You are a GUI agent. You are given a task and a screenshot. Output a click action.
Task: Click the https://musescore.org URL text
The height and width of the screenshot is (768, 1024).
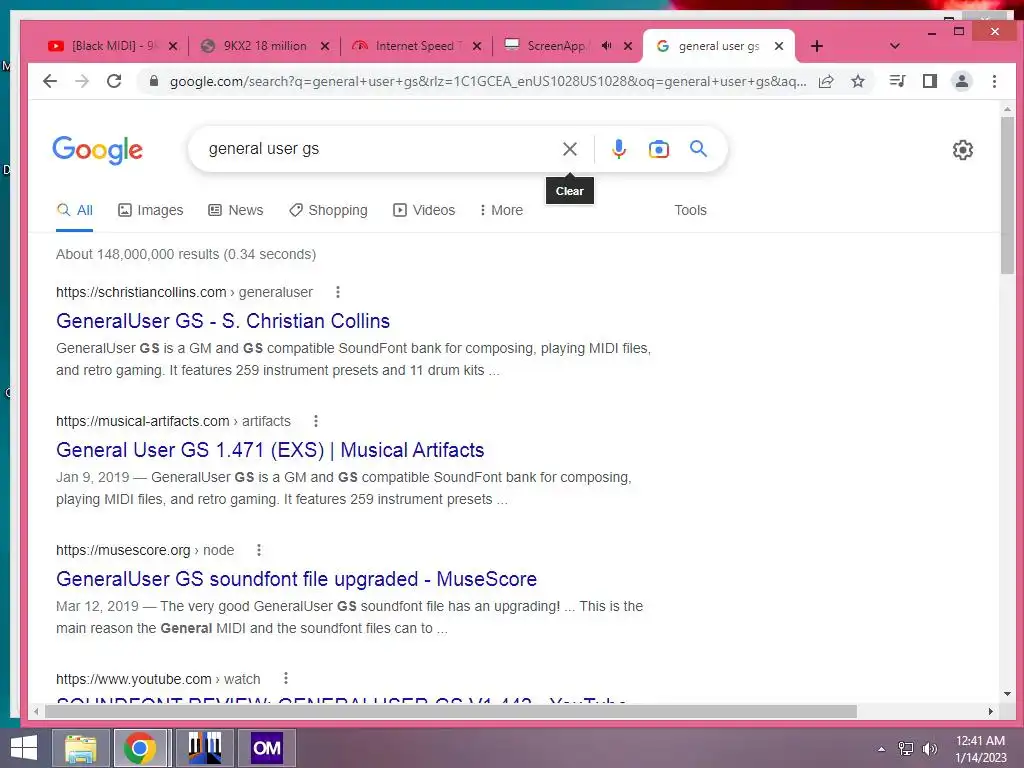click(x=123, y=550)
